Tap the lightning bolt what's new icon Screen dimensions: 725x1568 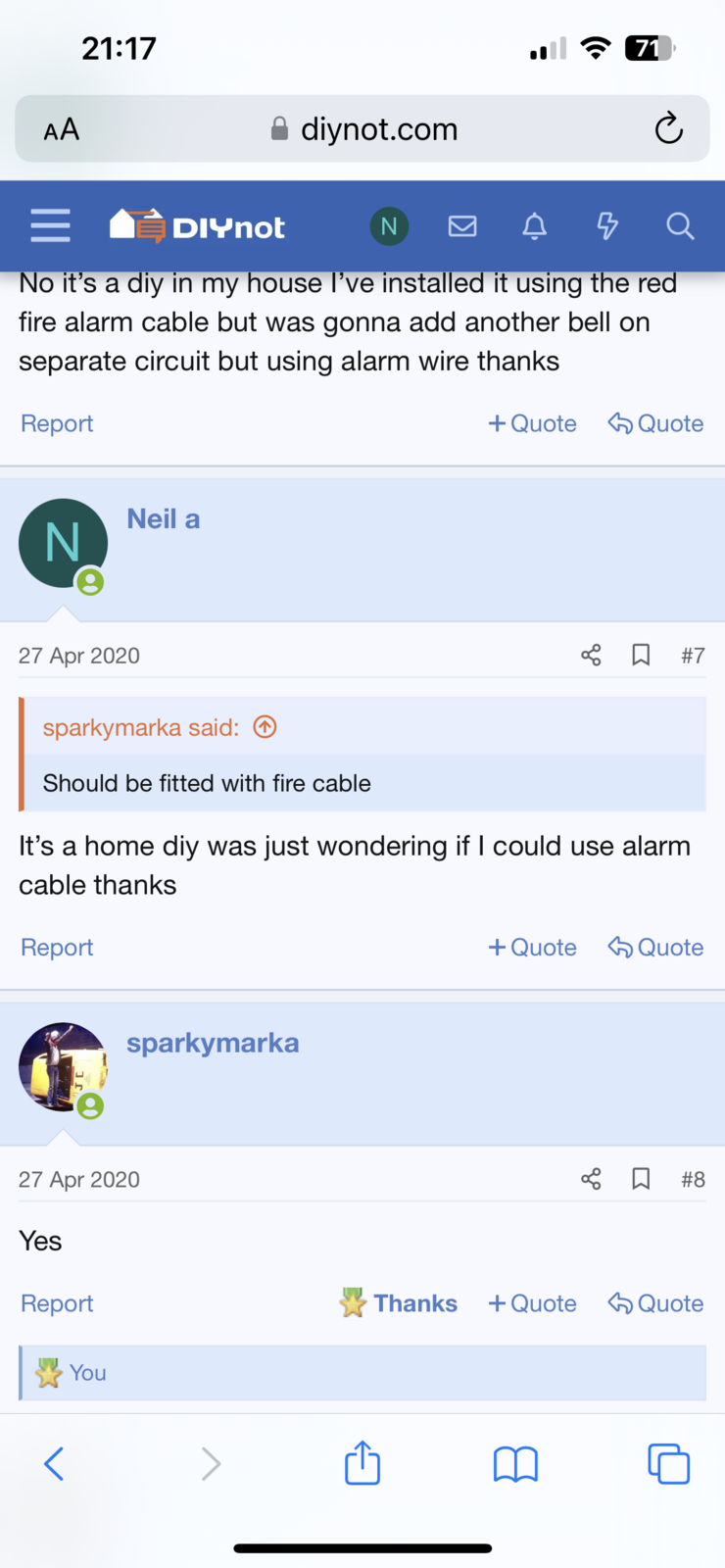coord(607,226)
